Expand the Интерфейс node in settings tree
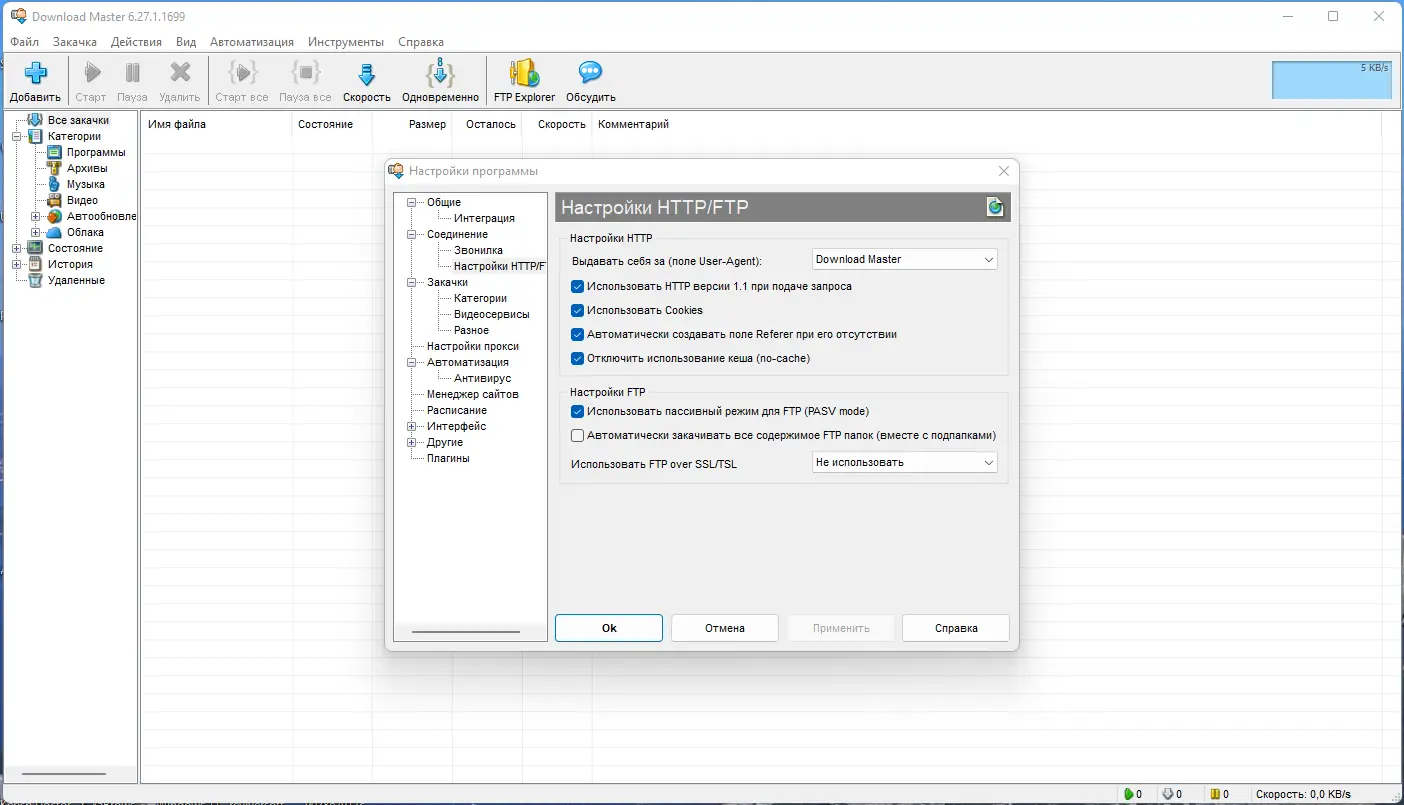 [x=411, y=426]
